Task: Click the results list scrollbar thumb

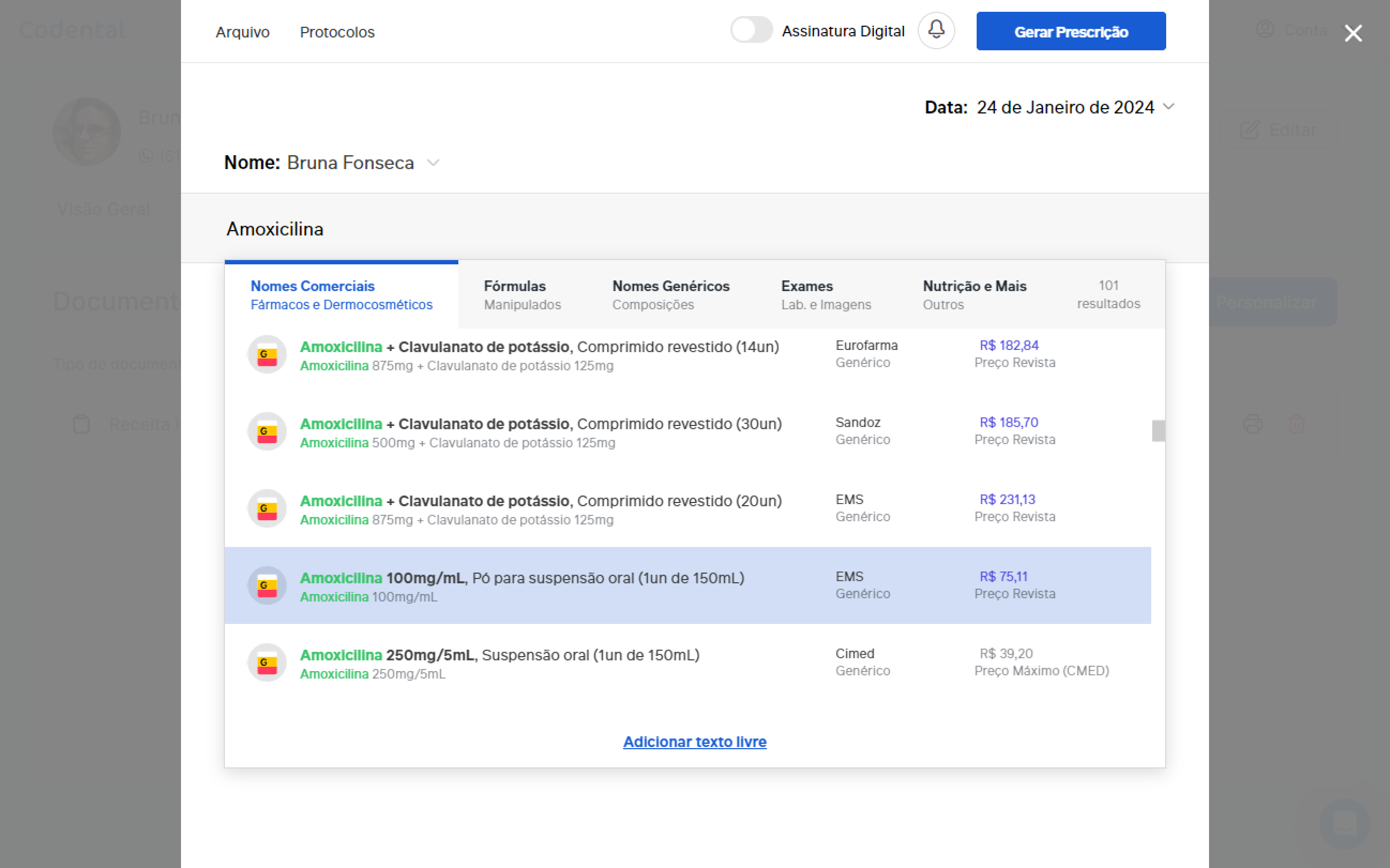Action: tap(1158, 431)
